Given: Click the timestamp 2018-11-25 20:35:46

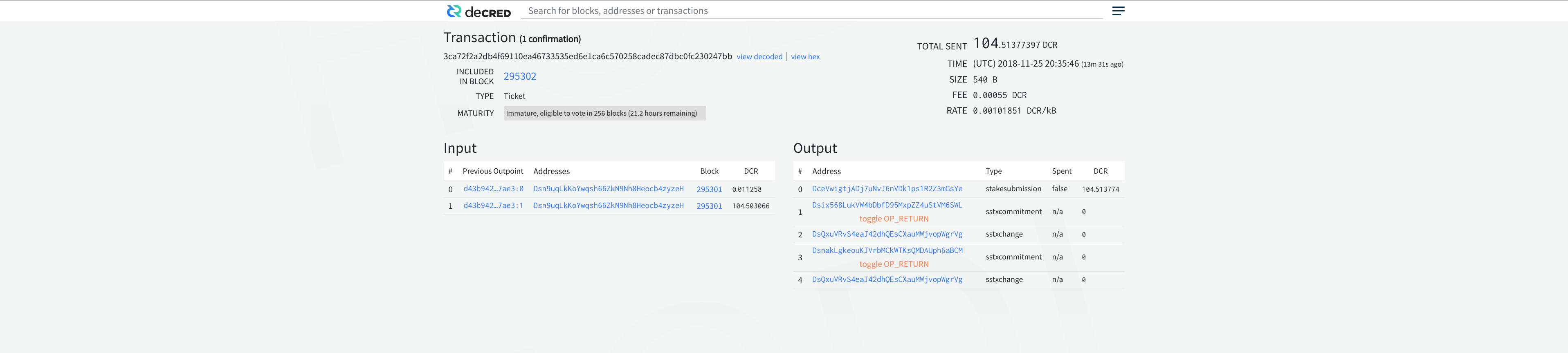Looking at the screenshot, I should pos(1038,64).
